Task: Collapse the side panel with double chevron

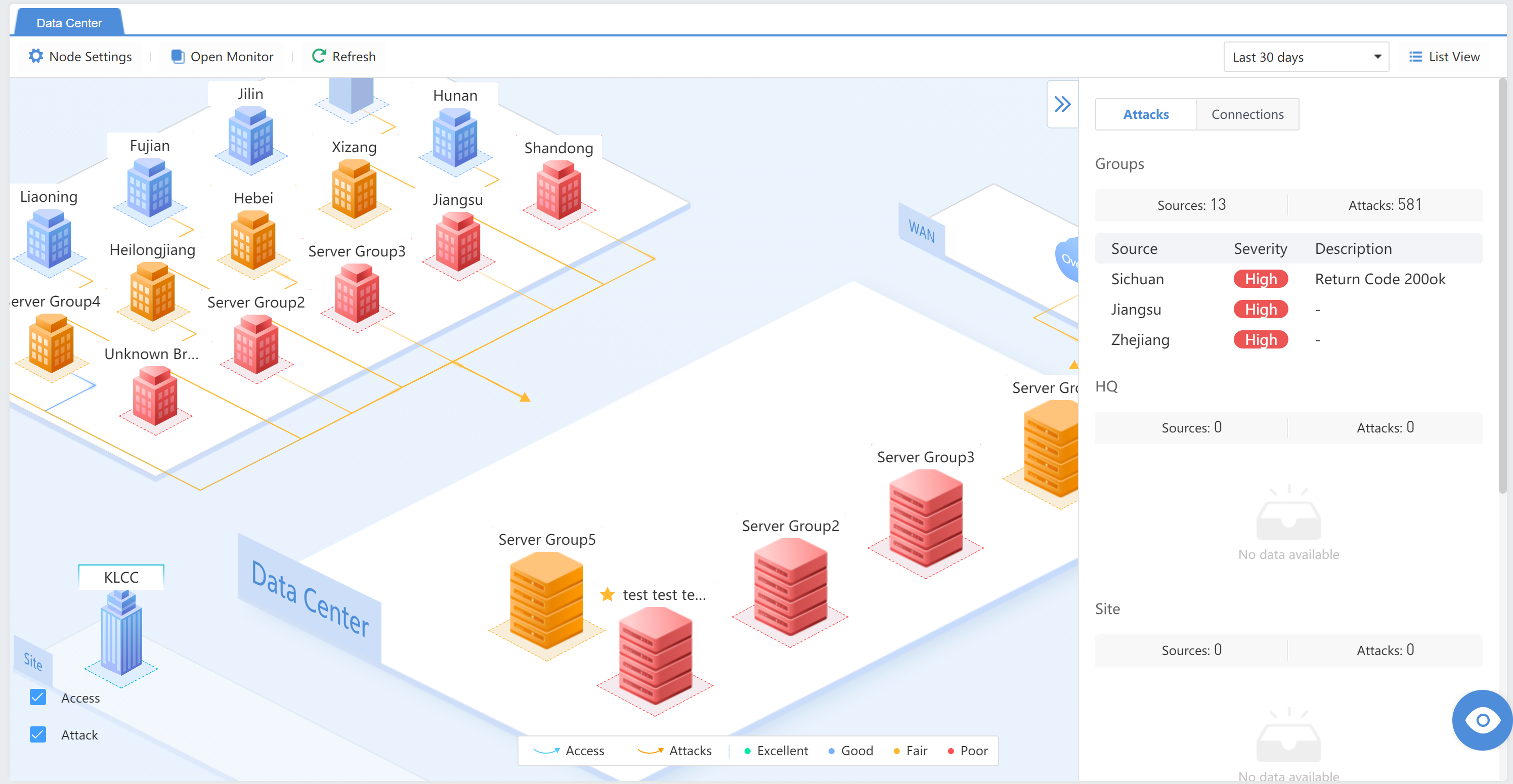Action: (1062, 105)
